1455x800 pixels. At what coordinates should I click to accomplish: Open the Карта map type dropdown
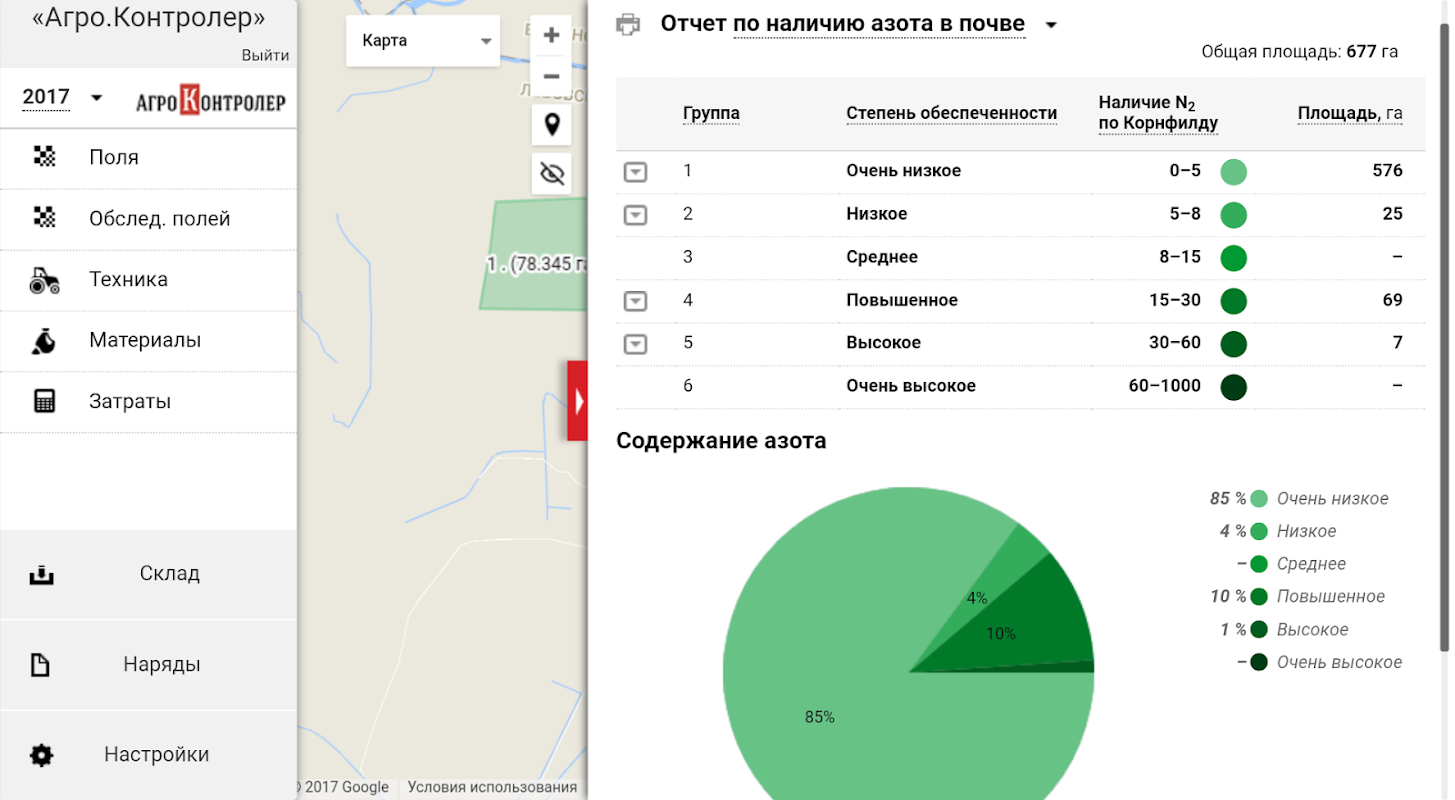423,41
